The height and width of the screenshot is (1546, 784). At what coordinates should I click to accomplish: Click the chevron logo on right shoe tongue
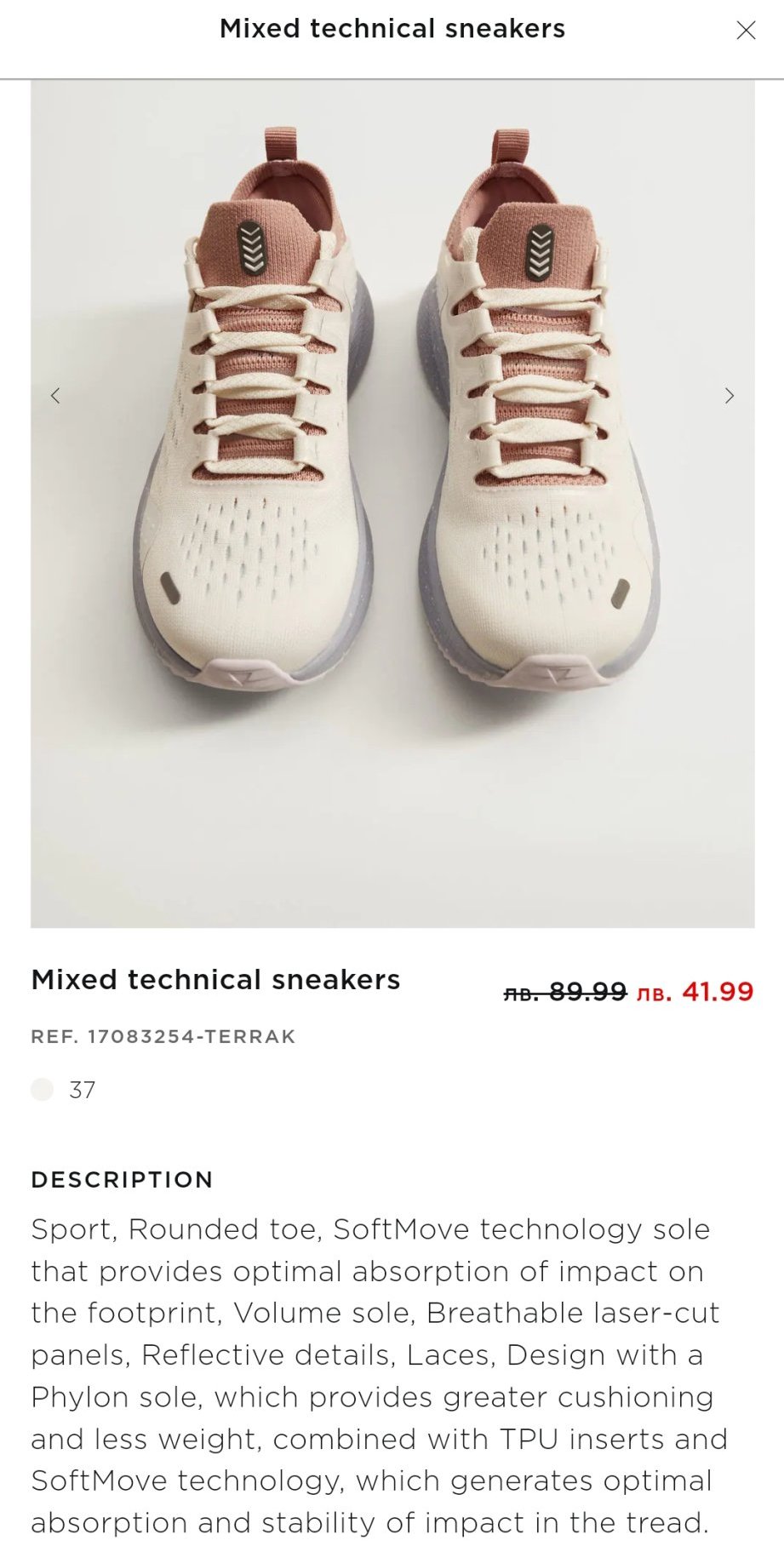(x=541, y=251)
